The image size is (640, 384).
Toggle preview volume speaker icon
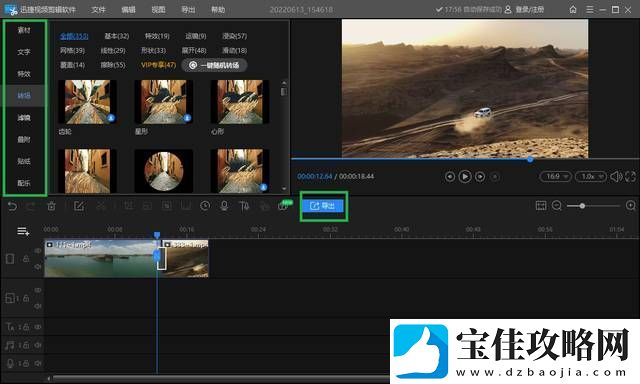pyautogui.click(x=616, y=177)
